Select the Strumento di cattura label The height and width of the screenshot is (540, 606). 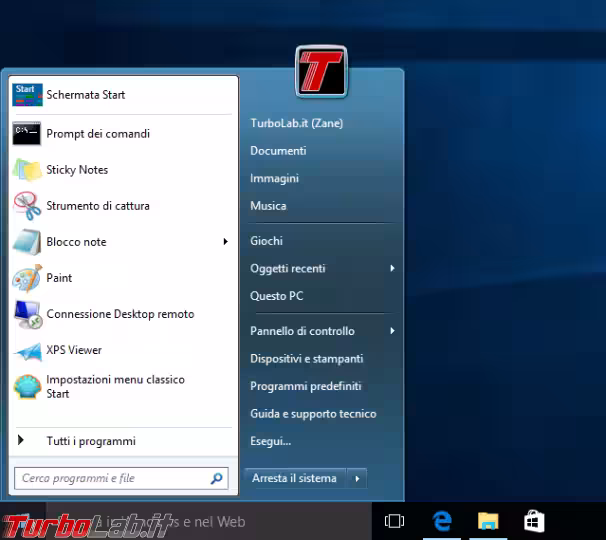[x=98, y=206]
